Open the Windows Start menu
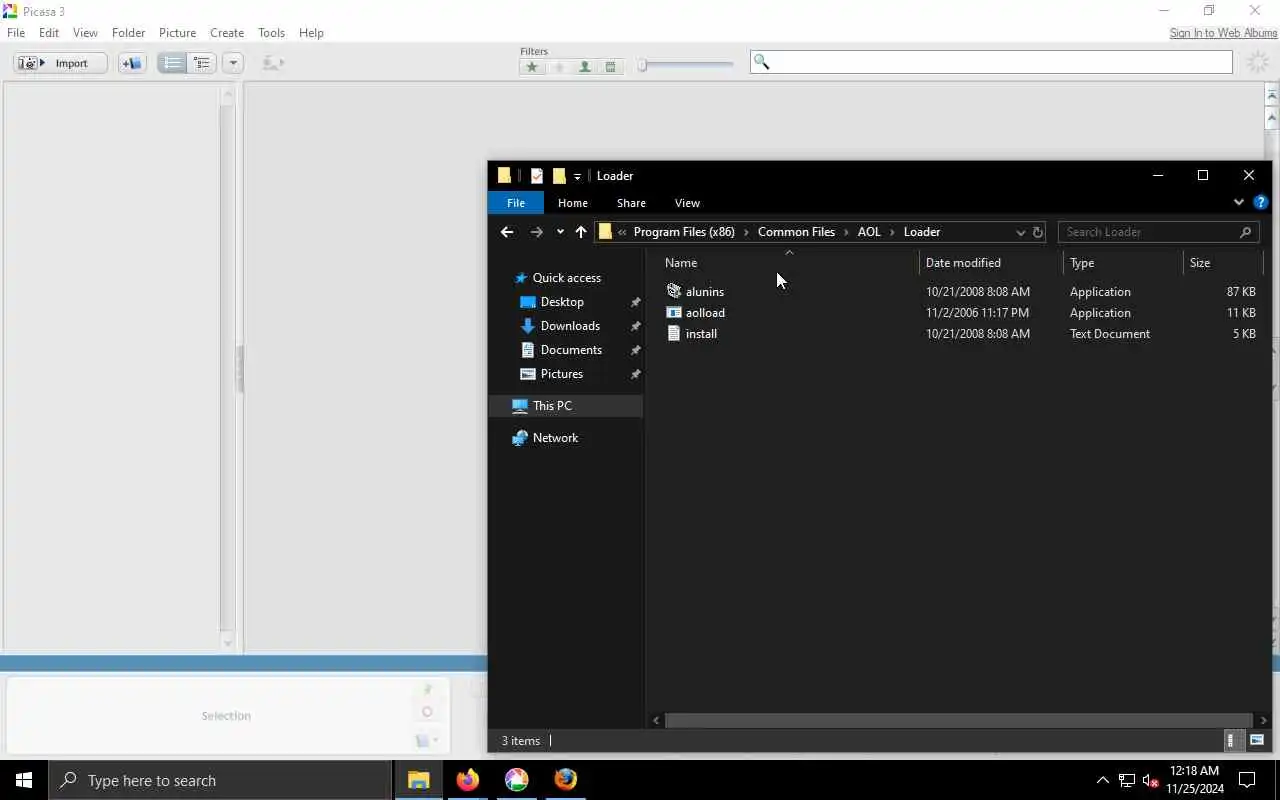 click(x=24, y=780)
